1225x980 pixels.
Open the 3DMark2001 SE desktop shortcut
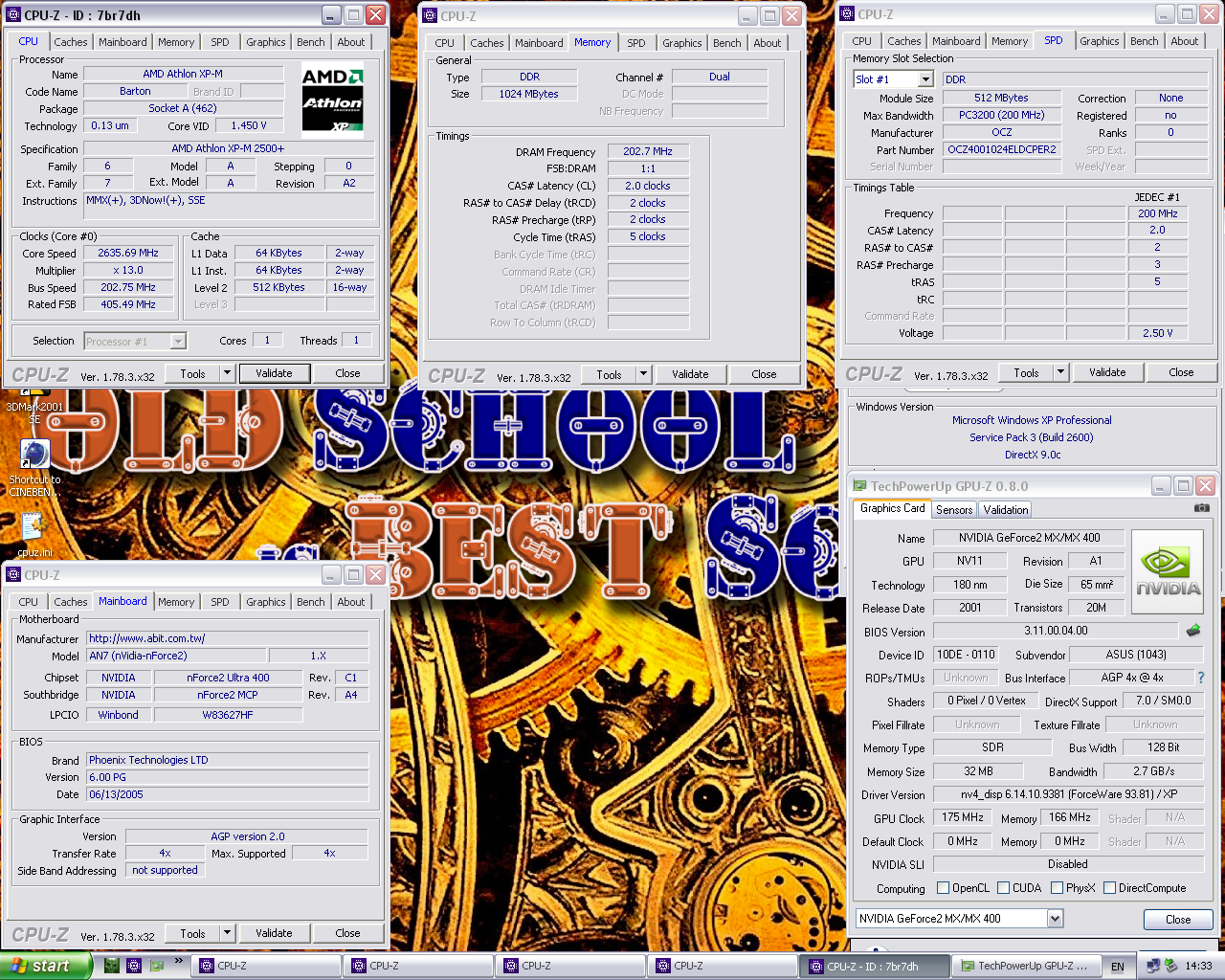coord(33,406)
